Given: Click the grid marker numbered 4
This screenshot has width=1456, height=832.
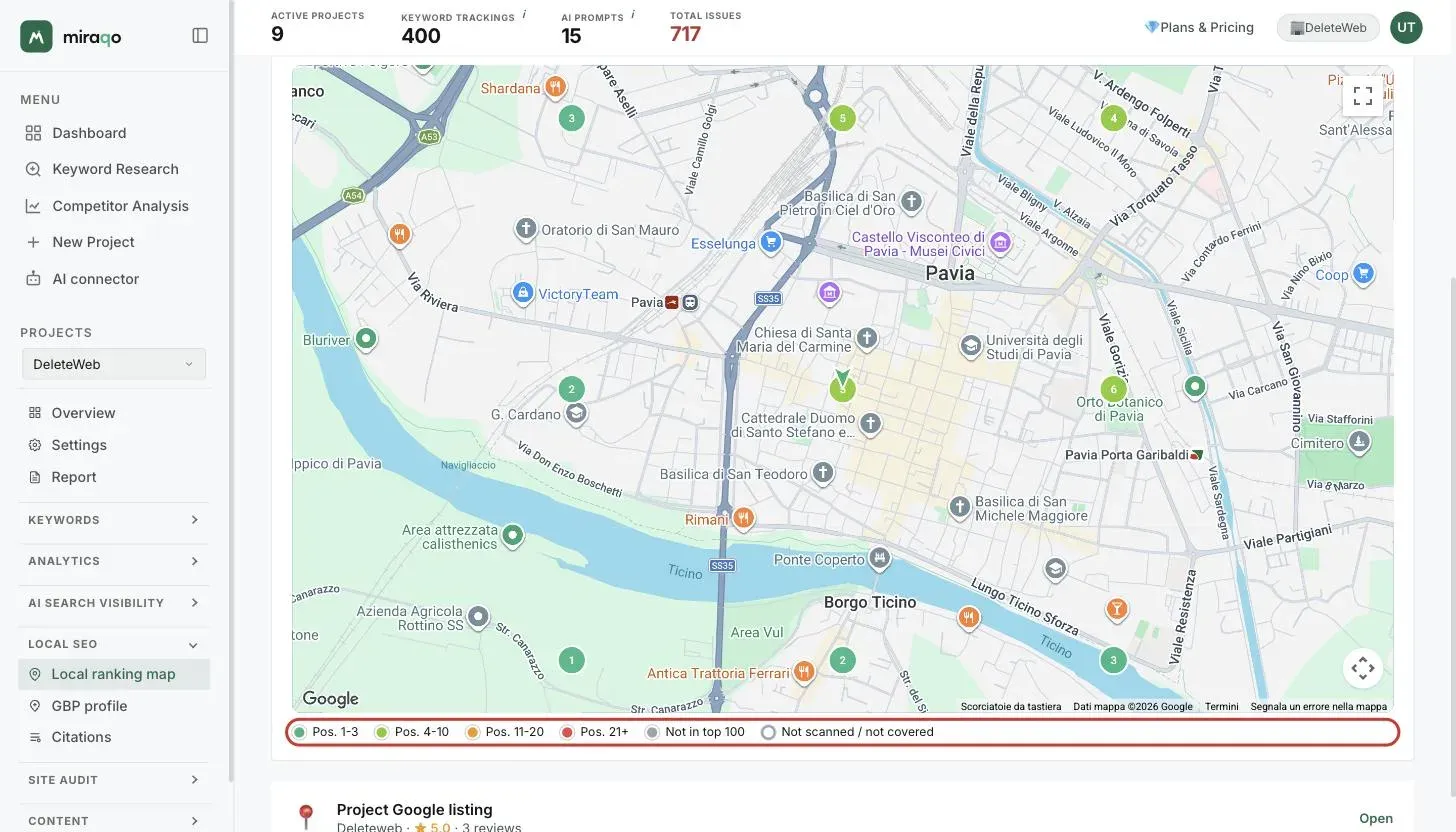Looking at the screenshot, I should tap(1113, 118).
